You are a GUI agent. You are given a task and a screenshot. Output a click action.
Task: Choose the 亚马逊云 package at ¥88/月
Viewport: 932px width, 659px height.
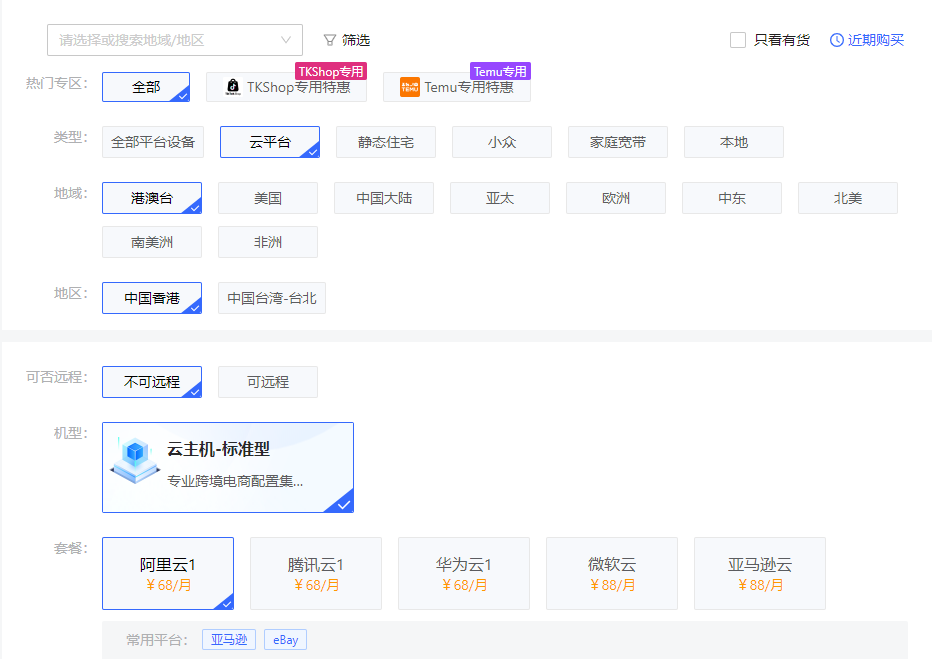pyautogui.click(x=760, y=573)
